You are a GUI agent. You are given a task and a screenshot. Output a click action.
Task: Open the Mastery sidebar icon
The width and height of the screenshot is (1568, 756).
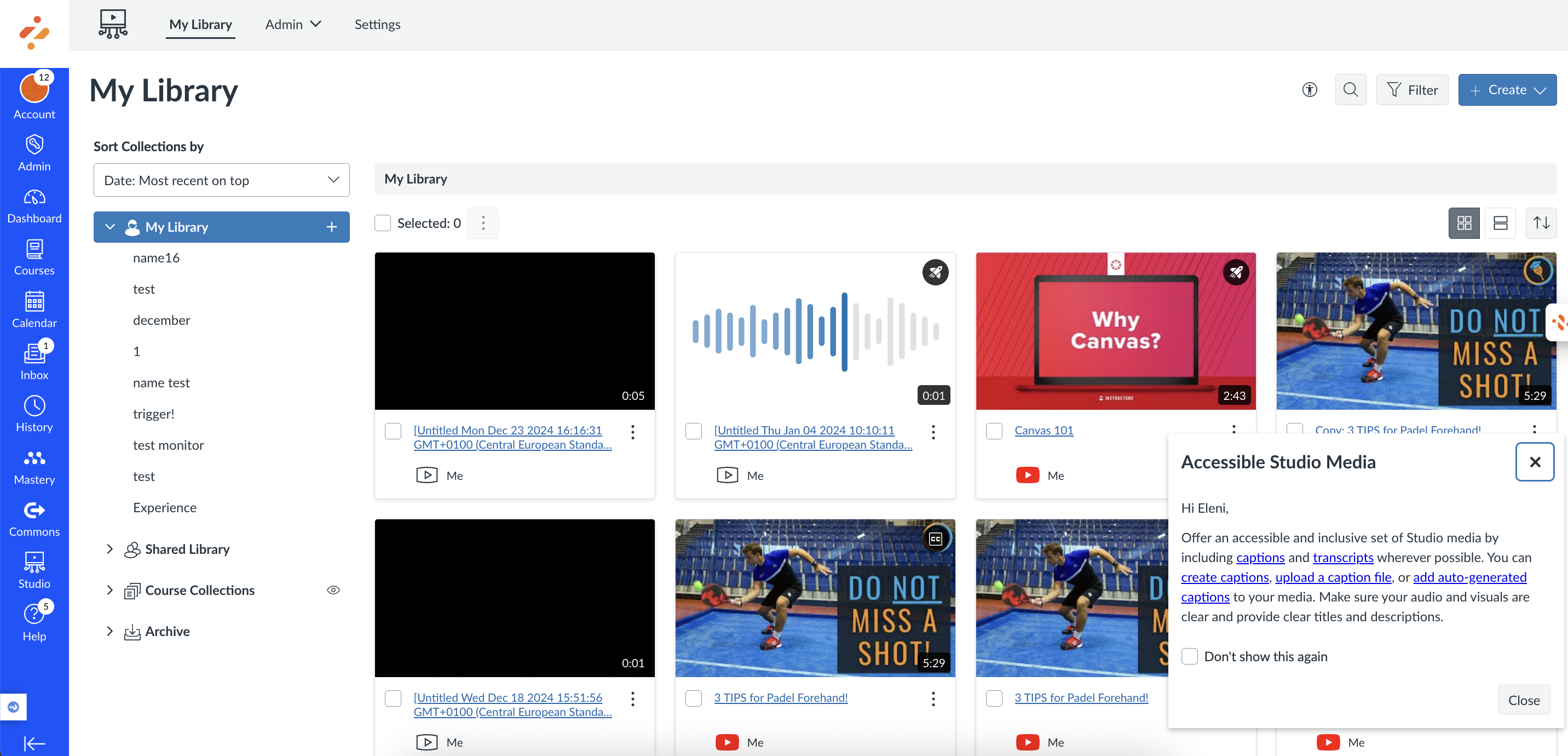34,467
